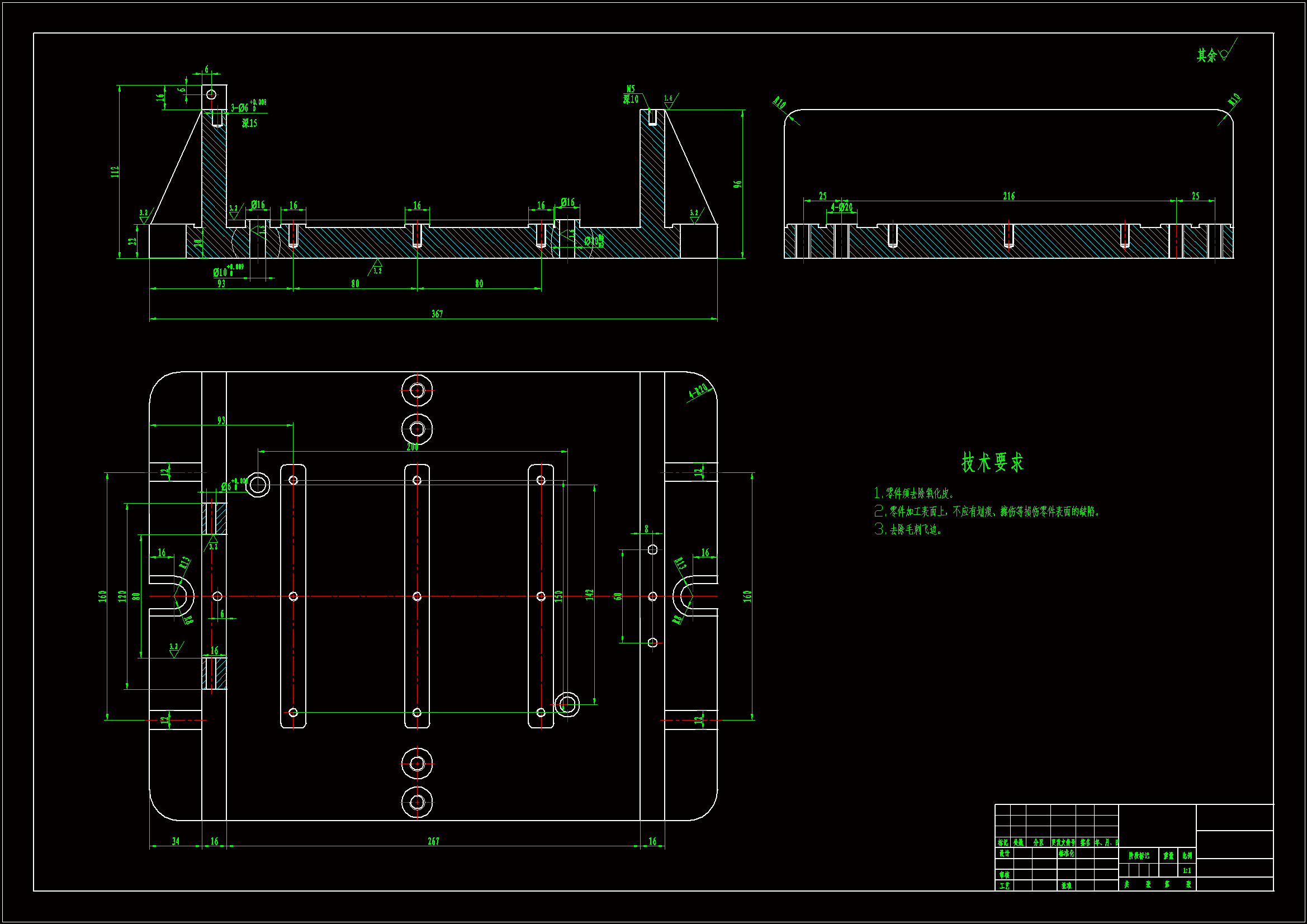The width and height of the screenshot is (1307, 924).
Task: Click the 1:1 scale value in title block
Action: pos(1187,870)
